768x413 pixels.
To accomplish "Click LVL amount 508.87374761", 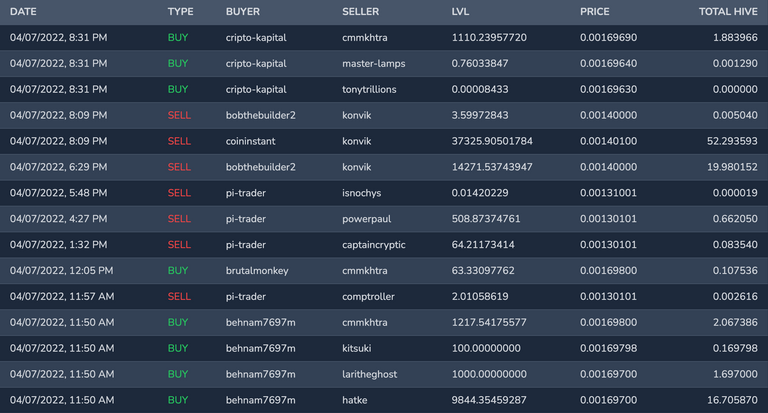I will point(486,219).
